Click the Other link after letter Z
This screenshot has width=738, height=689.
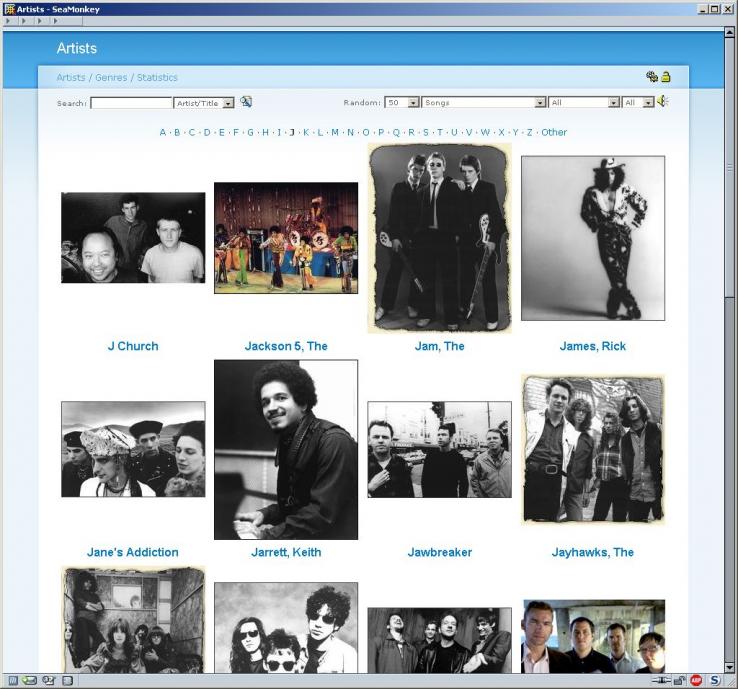tap(554, 133)
